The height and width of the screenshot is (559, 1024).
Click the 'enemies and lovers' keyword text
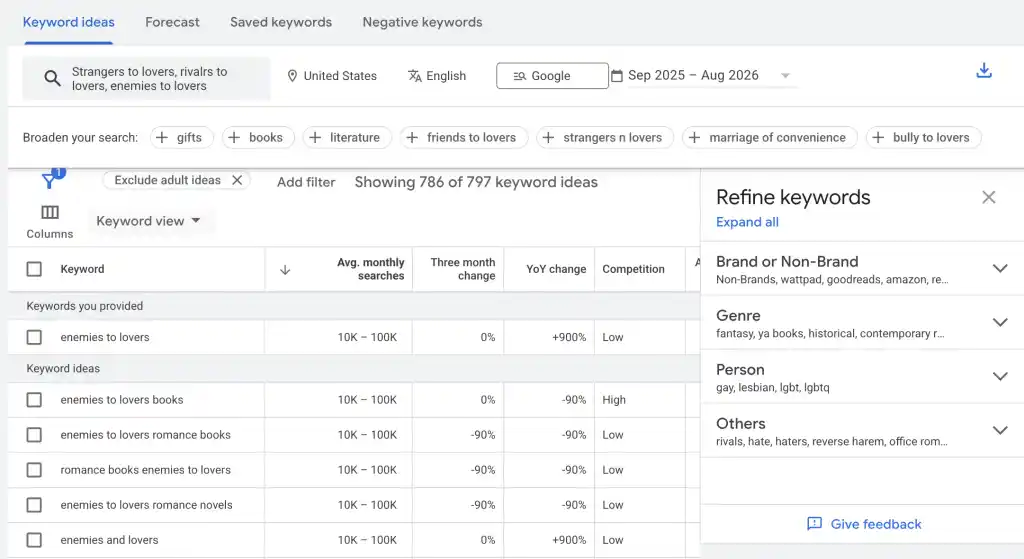point(109,540)
